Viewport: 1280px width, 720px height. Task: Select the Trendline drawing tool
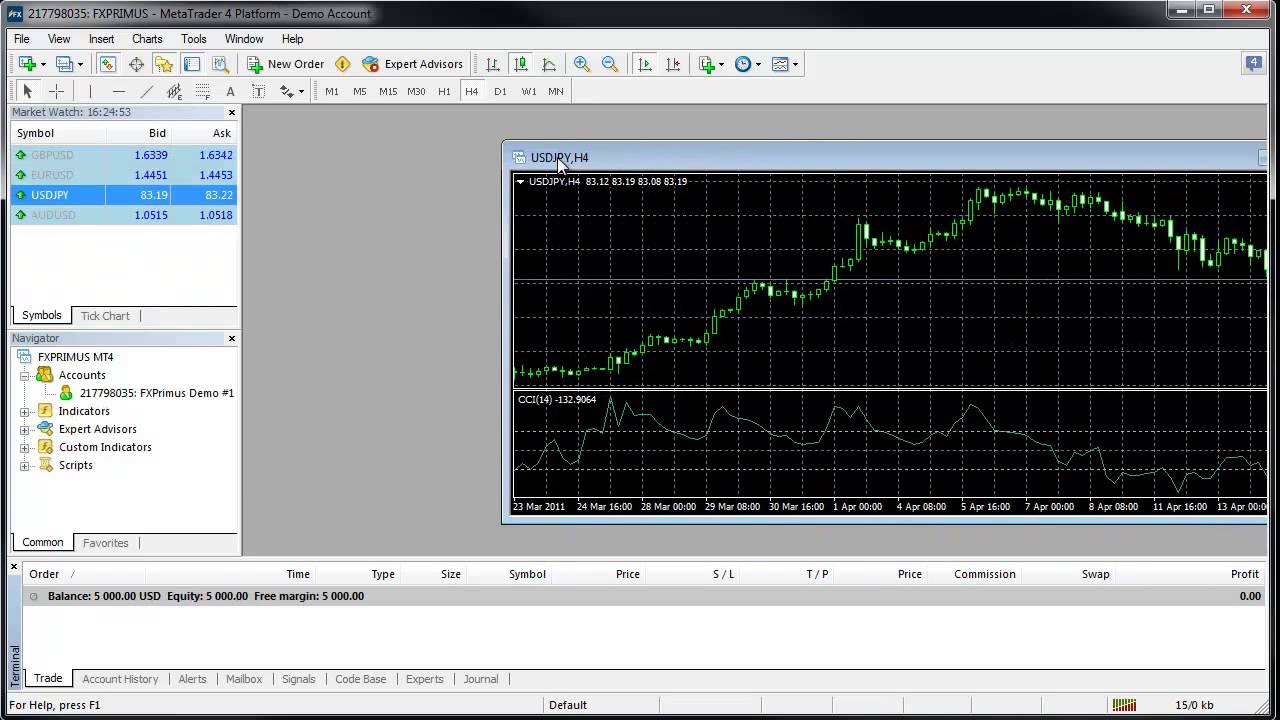[x=146, y=91]
